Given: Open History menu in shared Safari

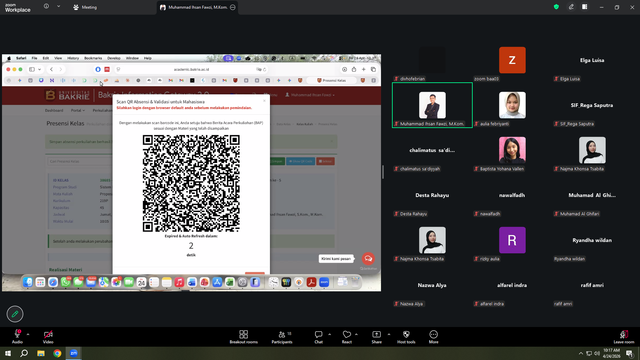Looking at the screenshot, I should coord(73,58).
